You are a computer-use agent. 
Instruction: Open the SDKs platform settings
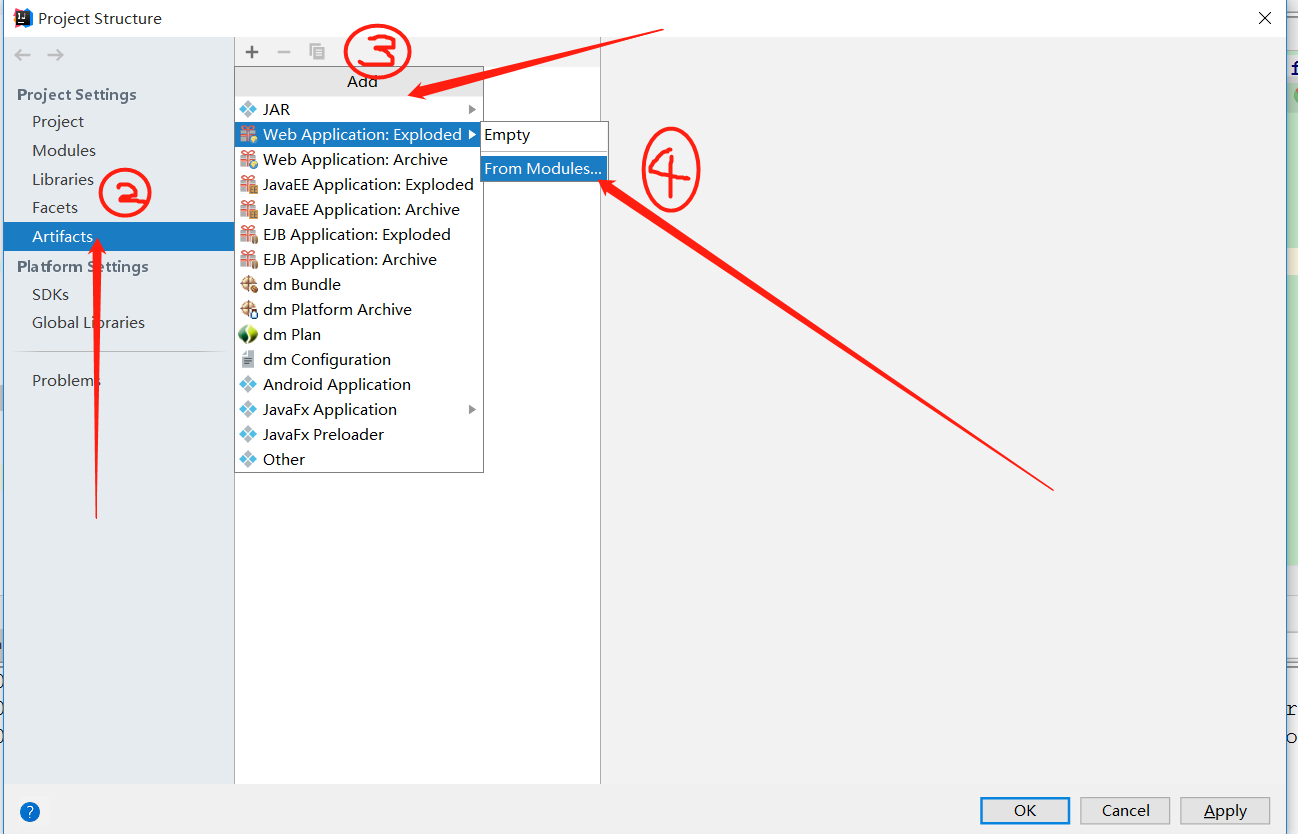tap(50, 295)
